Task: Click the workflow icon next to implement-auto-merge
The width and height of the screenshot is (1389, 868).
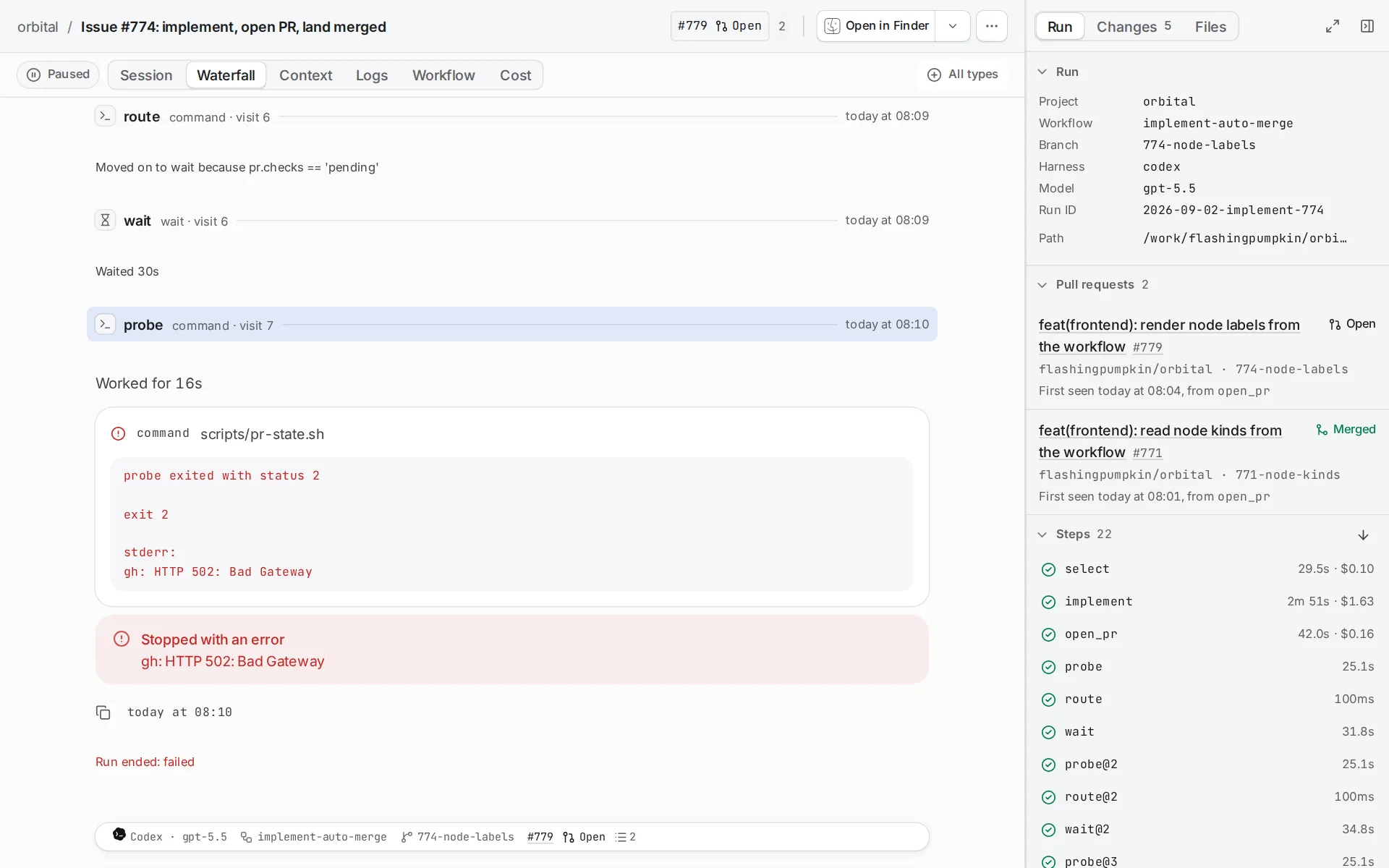Action: [246, 837]
